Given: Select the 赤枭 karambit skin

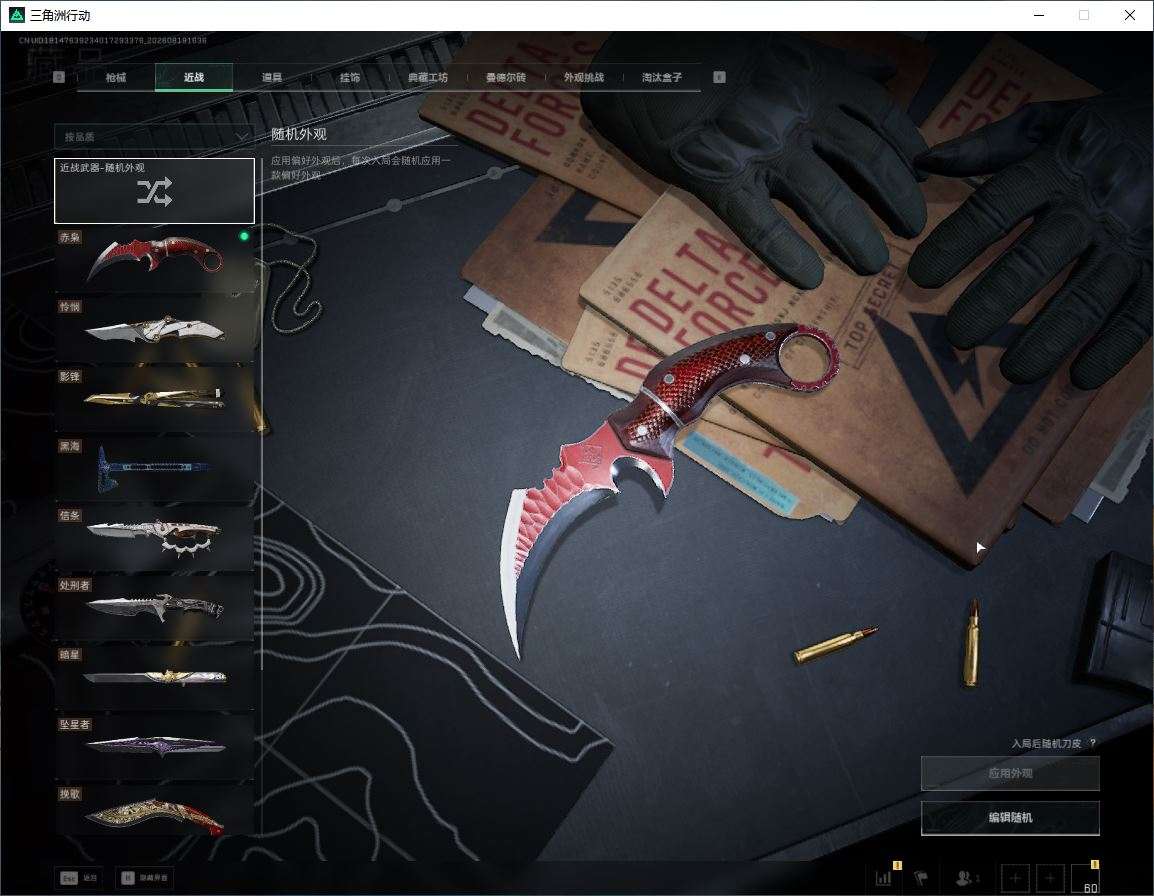Looking at the screenshot, I should tap(154, 261).
